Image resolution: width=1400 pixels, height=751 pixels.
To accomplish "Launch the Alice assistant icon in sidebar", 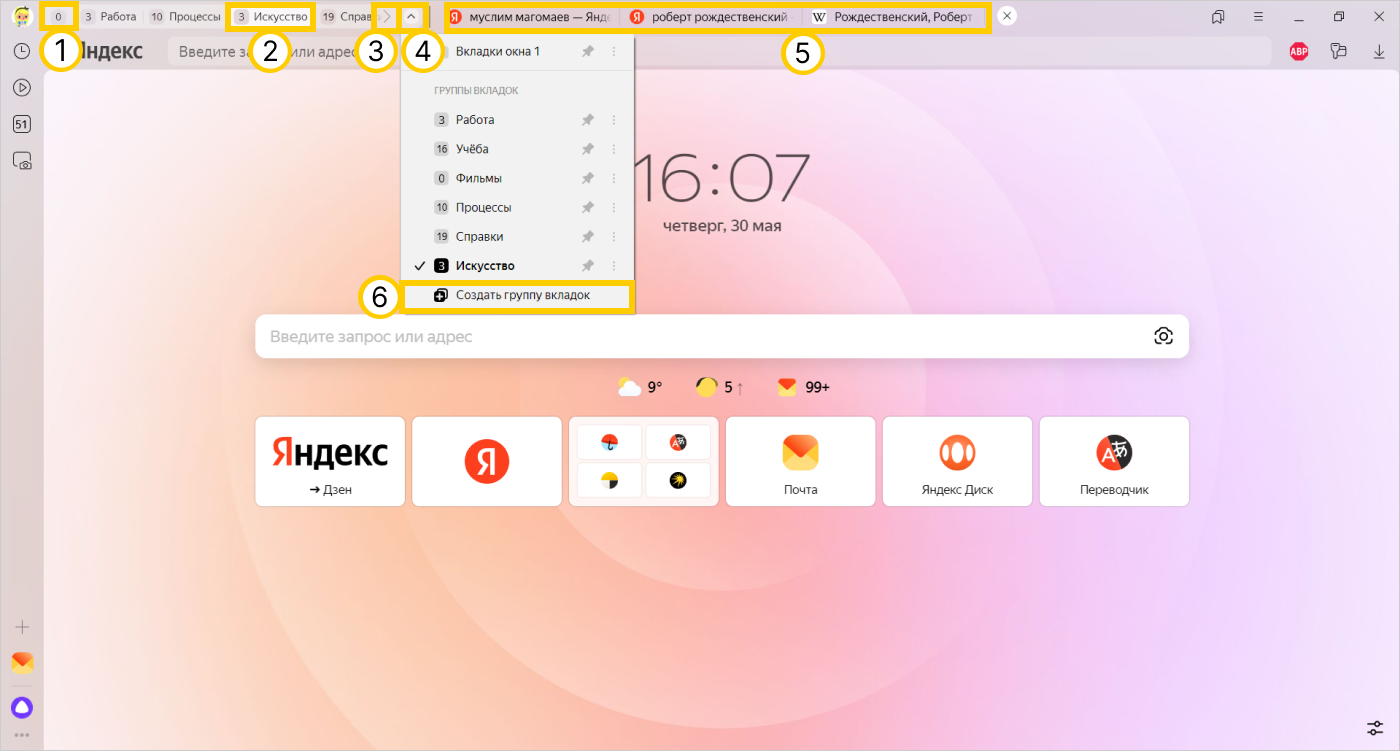I will [22, 707].
